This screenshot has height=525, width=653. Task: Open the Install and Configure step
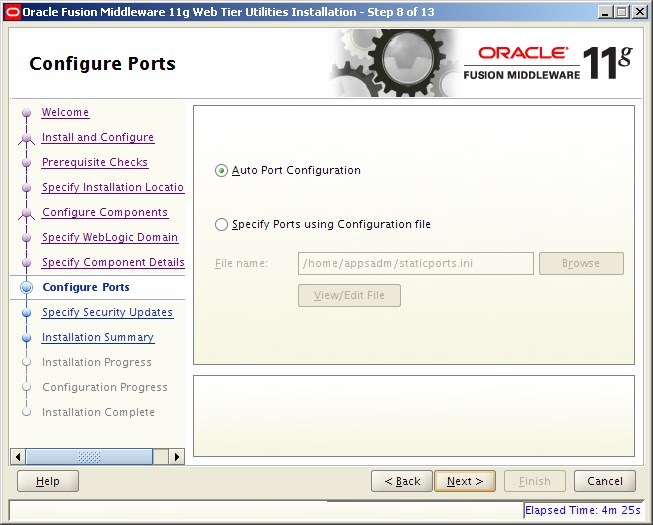pos(98,137)
